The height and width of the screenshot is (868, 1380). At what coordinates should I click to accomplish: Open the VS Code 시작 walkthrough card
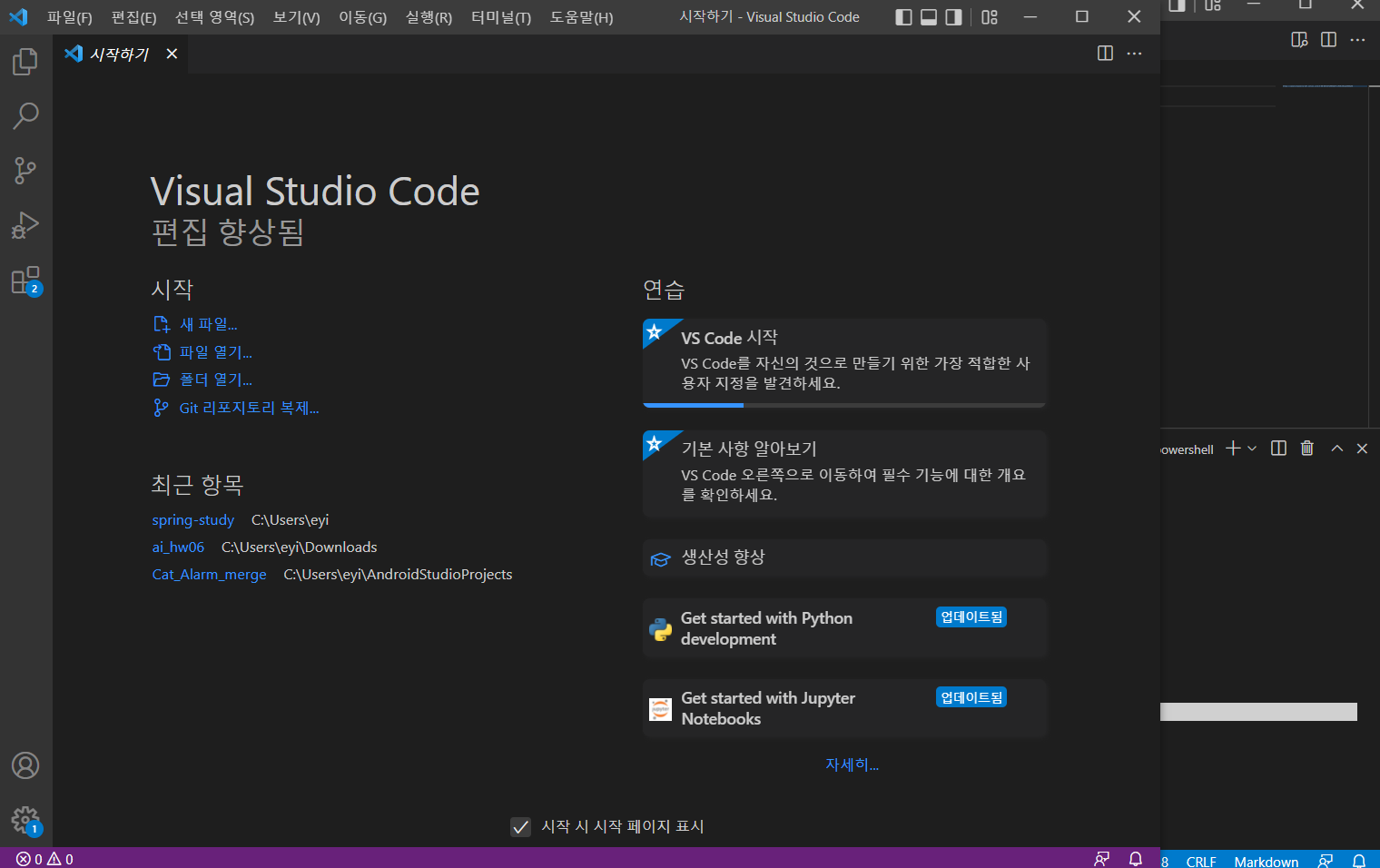click(x=844, y=362)
